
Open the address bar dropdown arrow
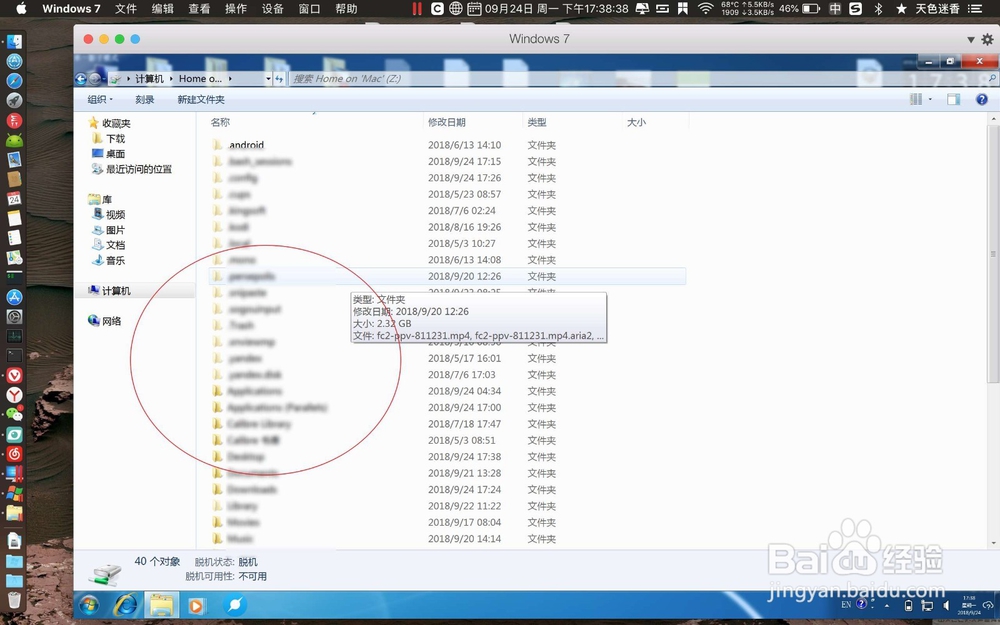point(267,78)
